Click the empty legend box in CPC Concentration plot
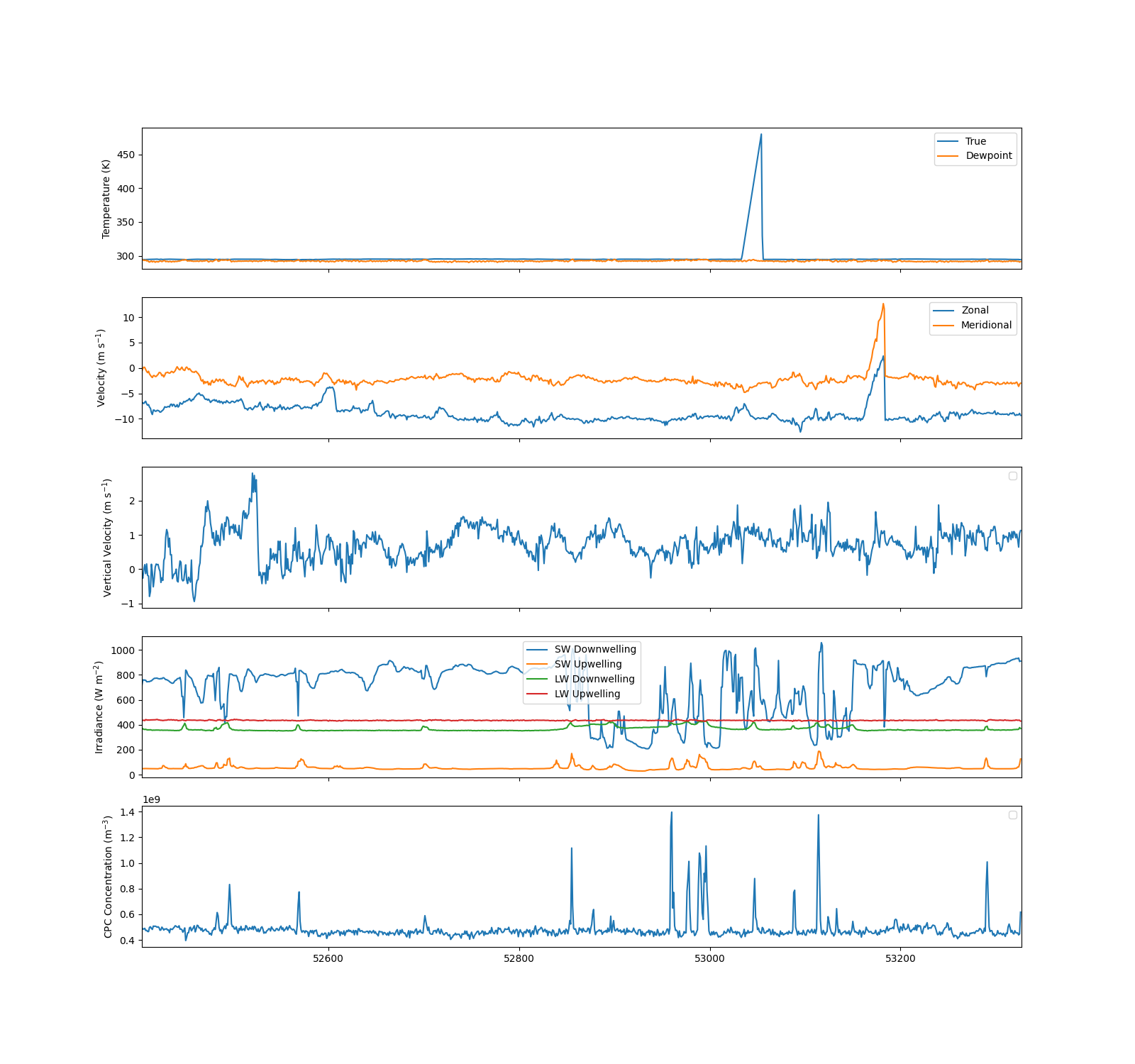This screenshot has height=1064, width=1135. coord(1013,815)
